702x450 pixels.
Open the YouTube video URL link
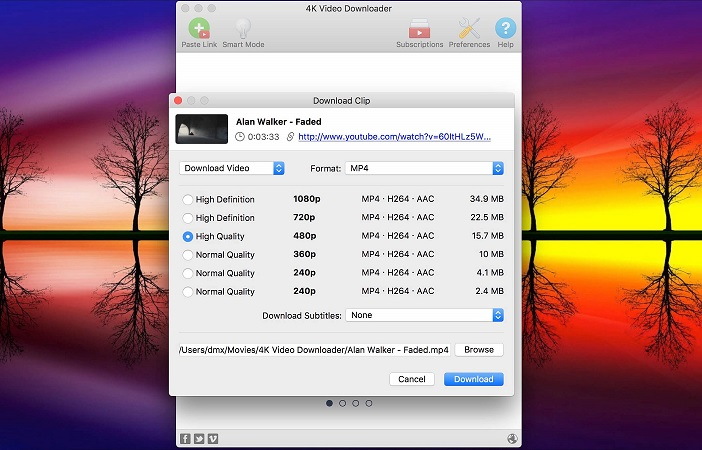click(x=394, y=137)
